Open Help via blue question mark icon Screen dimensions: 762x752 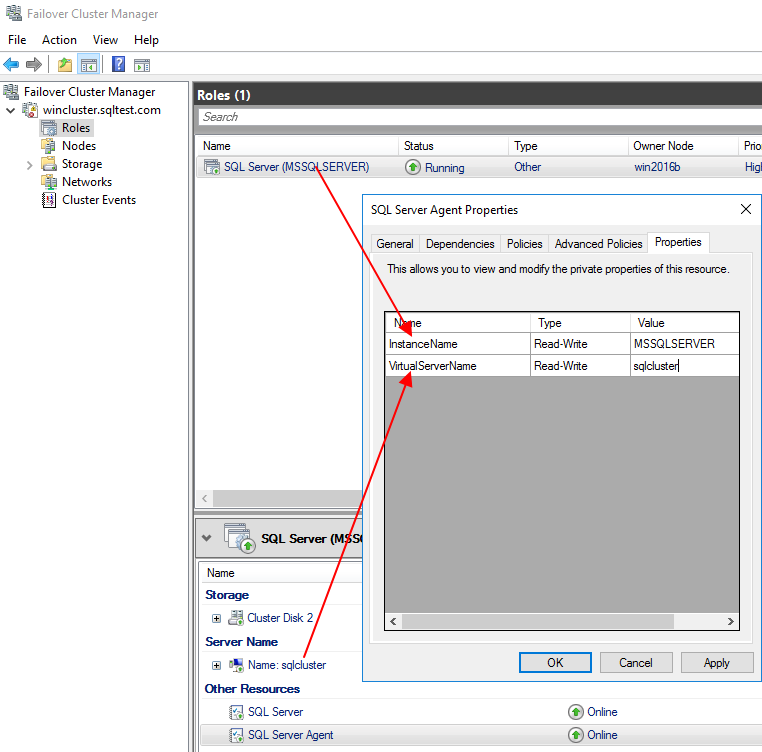click(118, 64)
